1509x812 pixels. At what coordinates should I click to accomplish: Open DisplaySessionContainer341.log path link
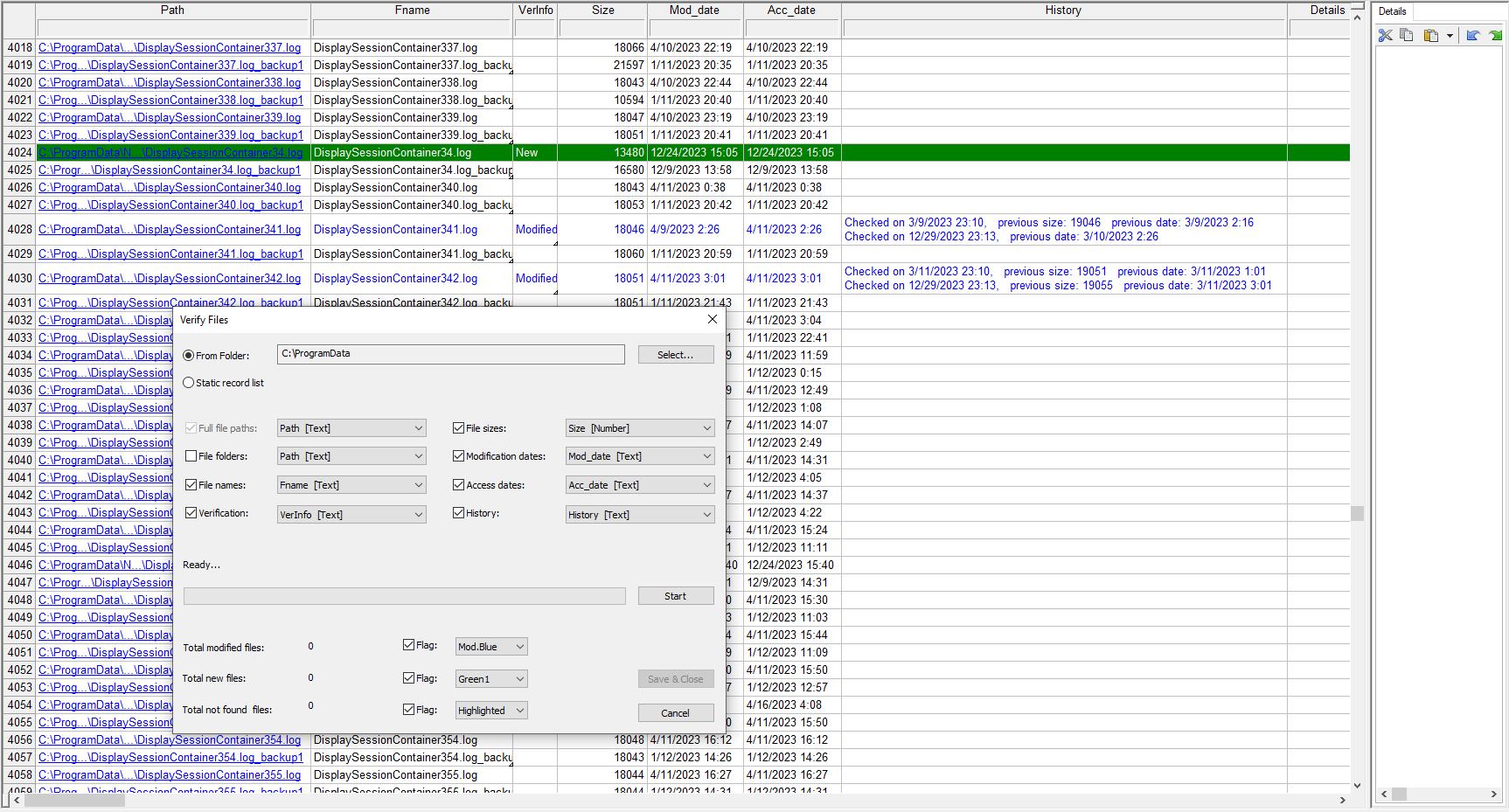tap(170, 230)
